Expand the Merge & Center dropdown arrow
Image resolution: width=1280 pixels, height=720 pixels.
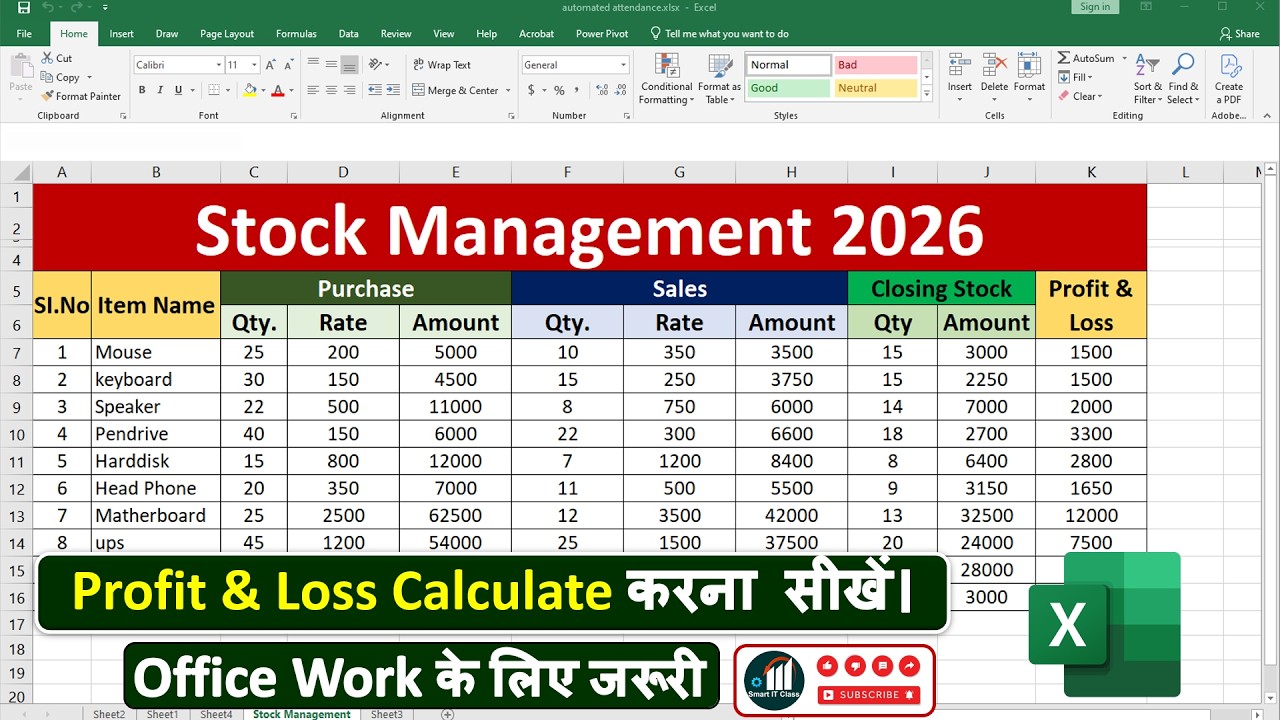click(x=508, y=90)
